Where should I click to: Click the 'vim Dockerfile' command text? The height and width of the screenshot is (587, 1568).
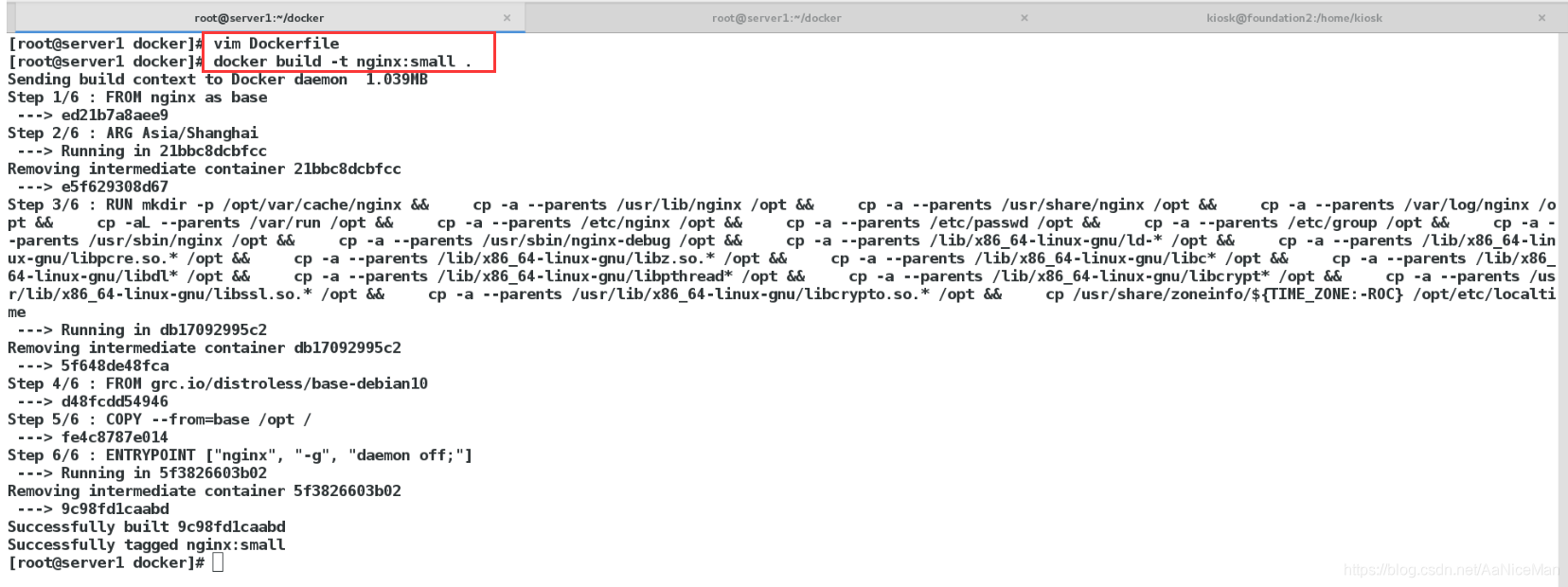tap(276, 44)
